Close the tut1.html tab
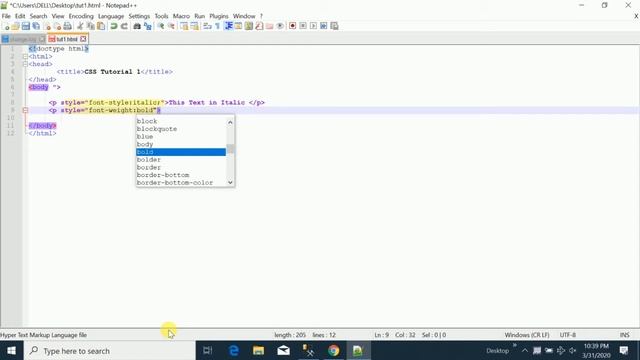Image resolution: width=640 pixels, height=360 pixels. tap(83, 39)
